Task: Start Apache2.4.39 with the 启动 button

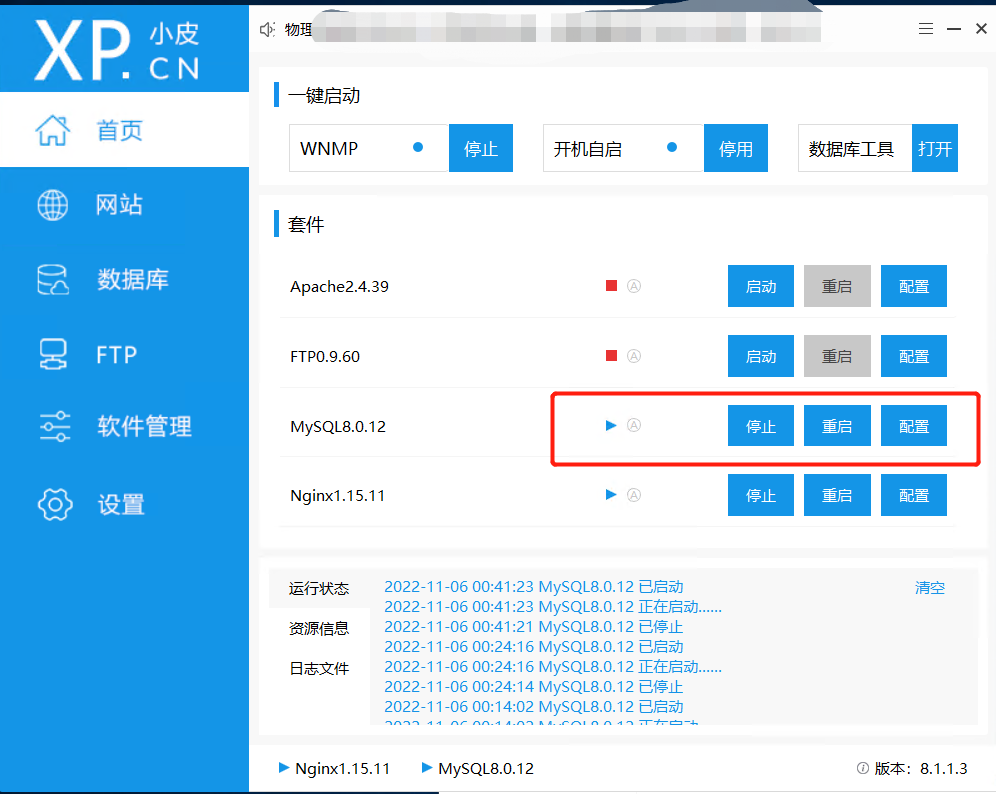Action: click(x=760, y=285)
